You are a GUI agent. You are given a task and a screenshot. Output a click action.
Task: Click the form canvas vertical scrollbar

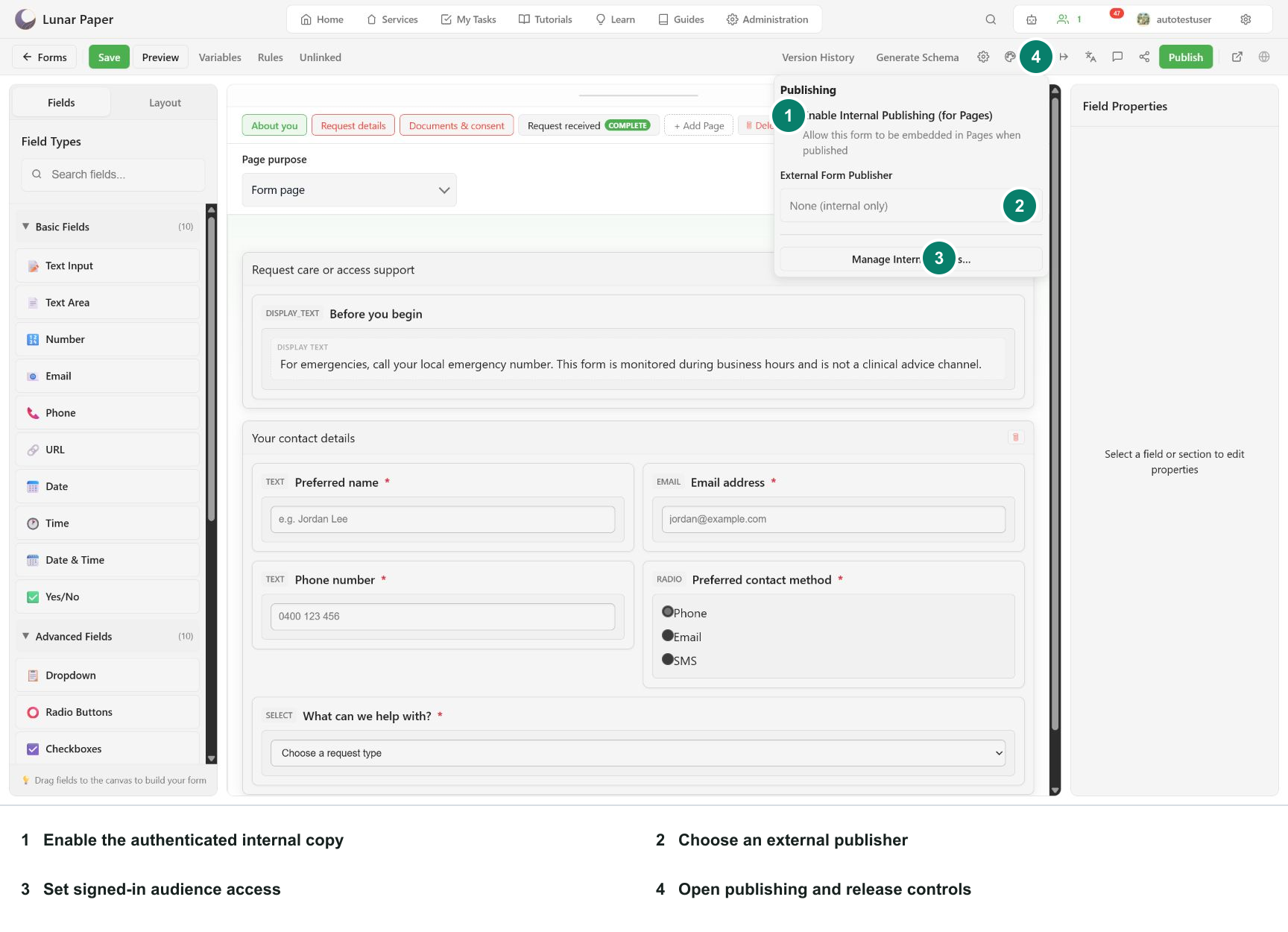1055,414
